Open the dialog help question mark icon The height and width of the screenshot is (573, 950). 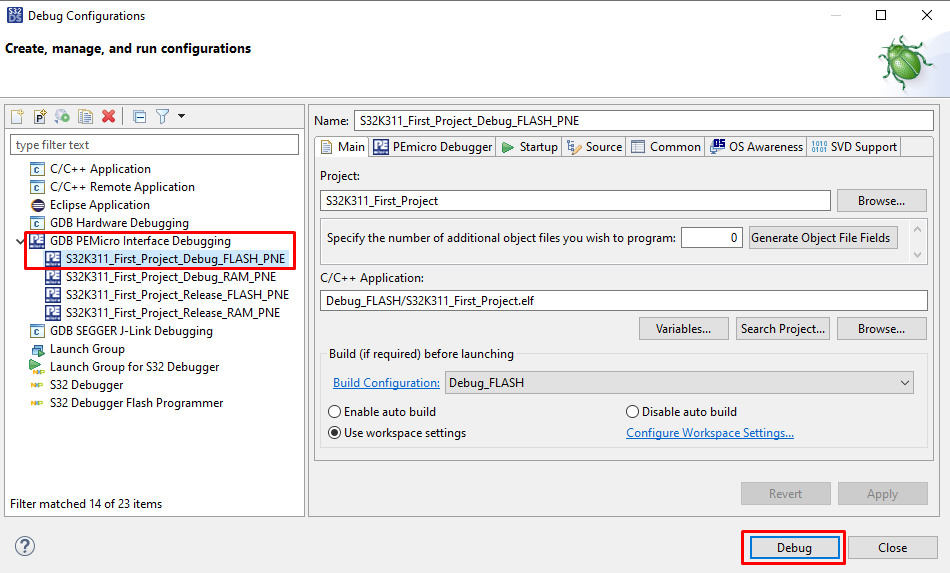[25, 546]
